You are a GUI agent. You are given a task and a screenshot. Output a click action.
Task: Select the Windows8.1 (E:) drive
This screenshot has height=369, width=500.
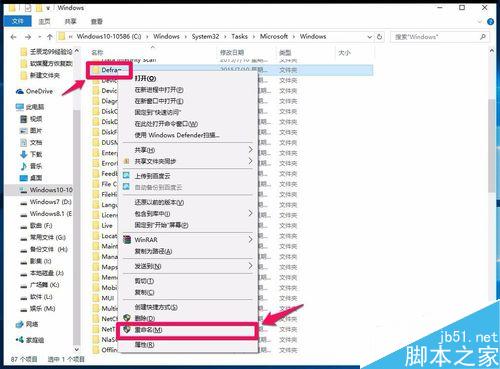pos(46,214)
